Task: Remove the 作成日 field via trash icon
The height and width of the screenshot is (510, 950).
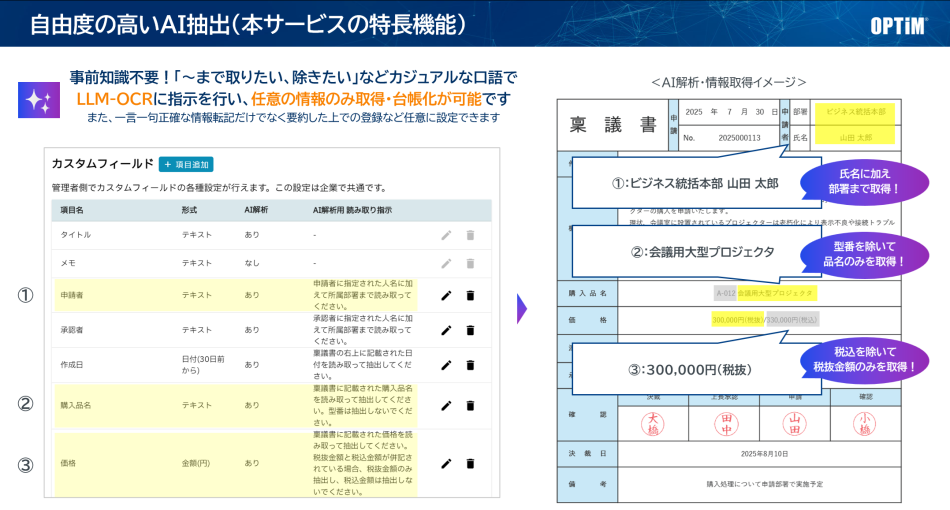Action: click(x=470, y=365)
